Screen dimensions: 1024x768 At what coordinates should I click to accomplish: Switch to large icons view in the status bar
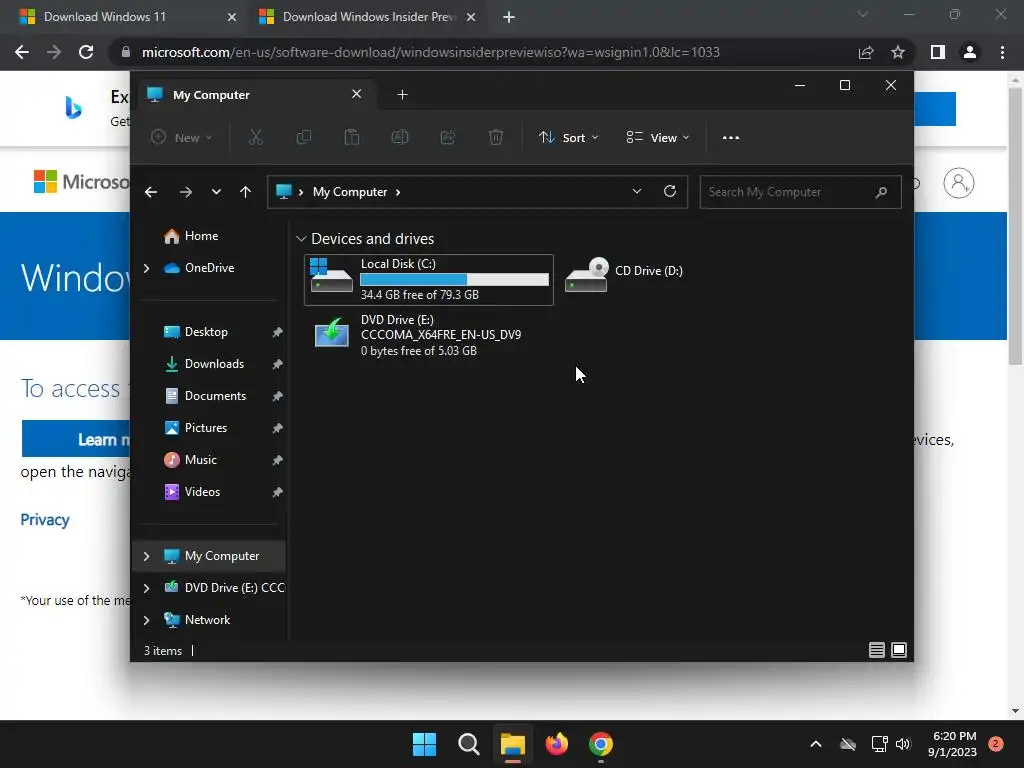coord(899,650)
